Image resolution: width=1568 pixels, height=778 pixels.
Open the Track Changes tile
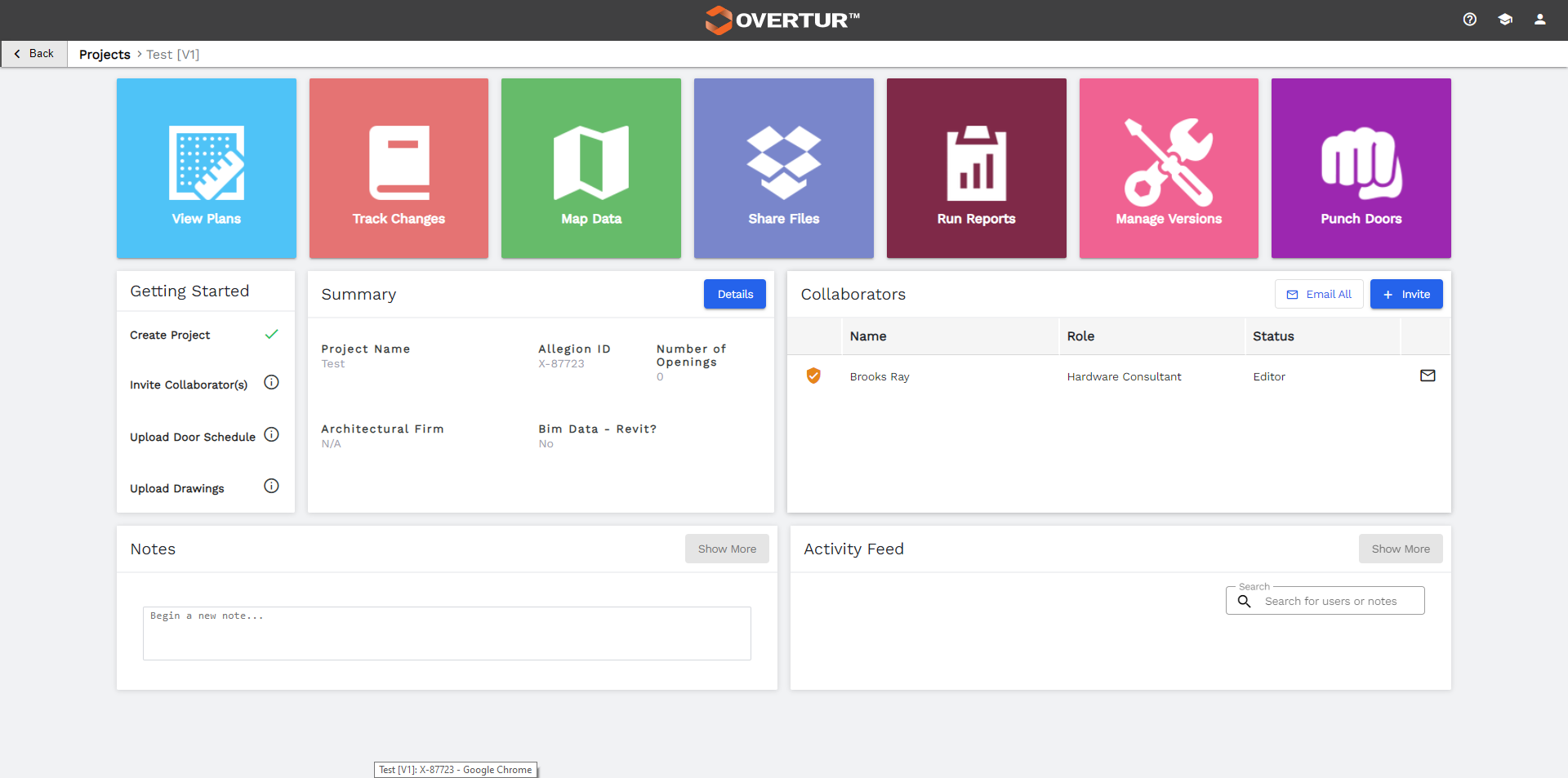pyautogui.click(x=399, y=168)
